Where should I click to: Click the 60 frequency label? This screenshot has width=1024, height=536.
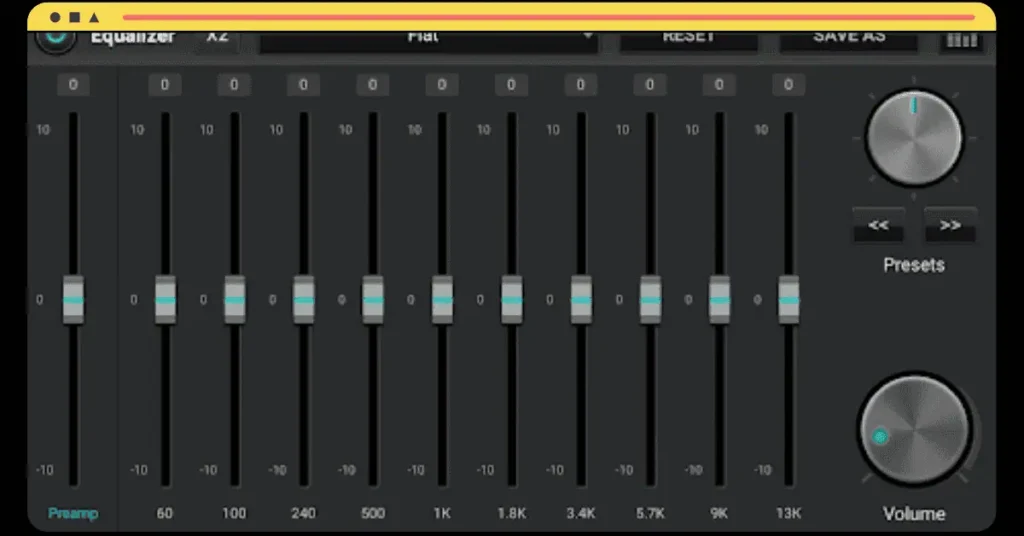tap(165, 514)
